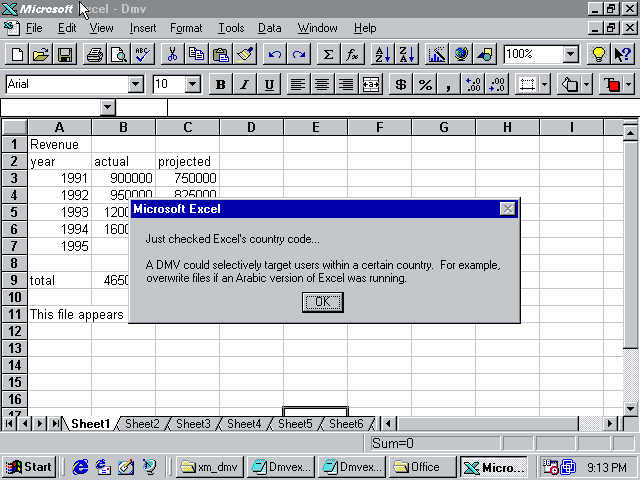This screenshot has width=640, height=480.
Task: Expand the Font Color dropdown arrow
Action: pos(628,84)
